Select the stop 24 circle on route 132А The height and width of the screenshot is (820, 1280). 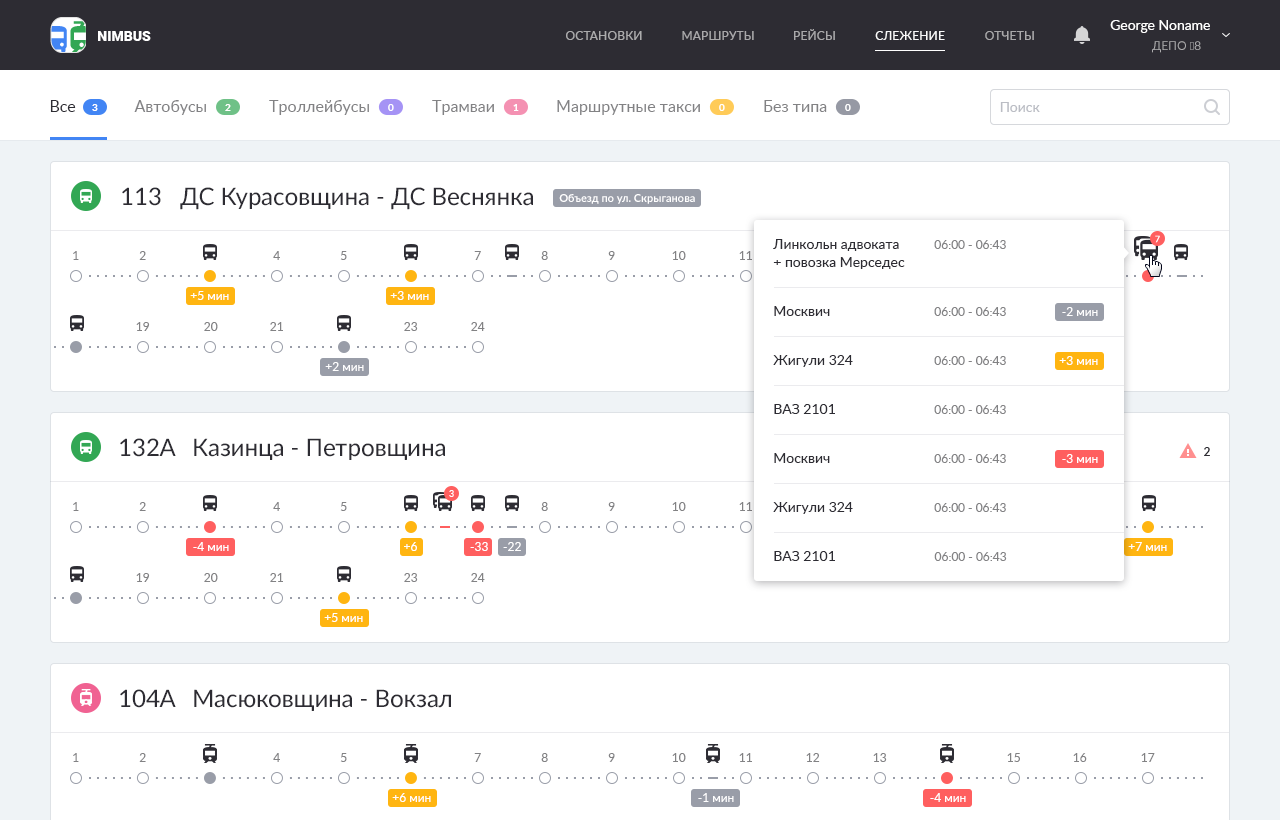pyautogui.click(x=477, y=597)
